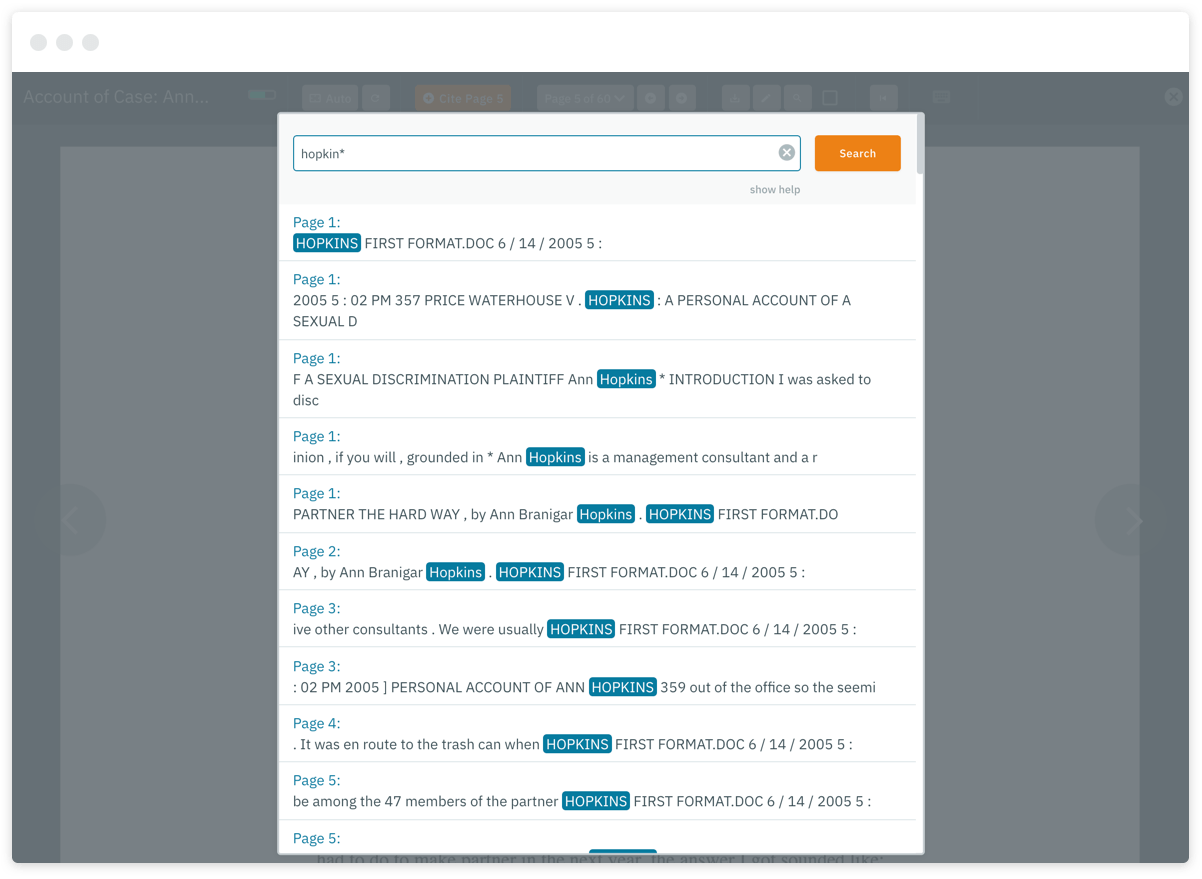This screenshot has width=1202, height=879.
Task: Enable Auto mode in the toolbar
Action: (329, 97)
